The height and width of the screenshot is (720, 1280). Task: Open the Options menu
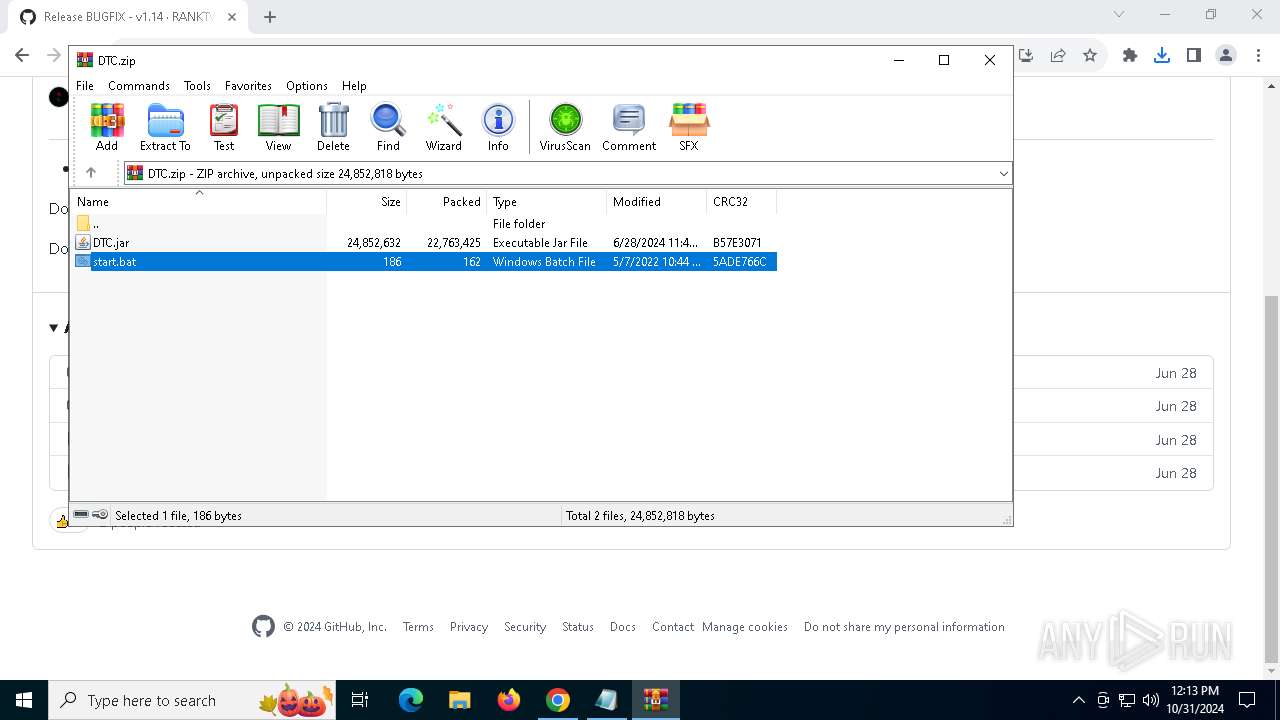307,86
